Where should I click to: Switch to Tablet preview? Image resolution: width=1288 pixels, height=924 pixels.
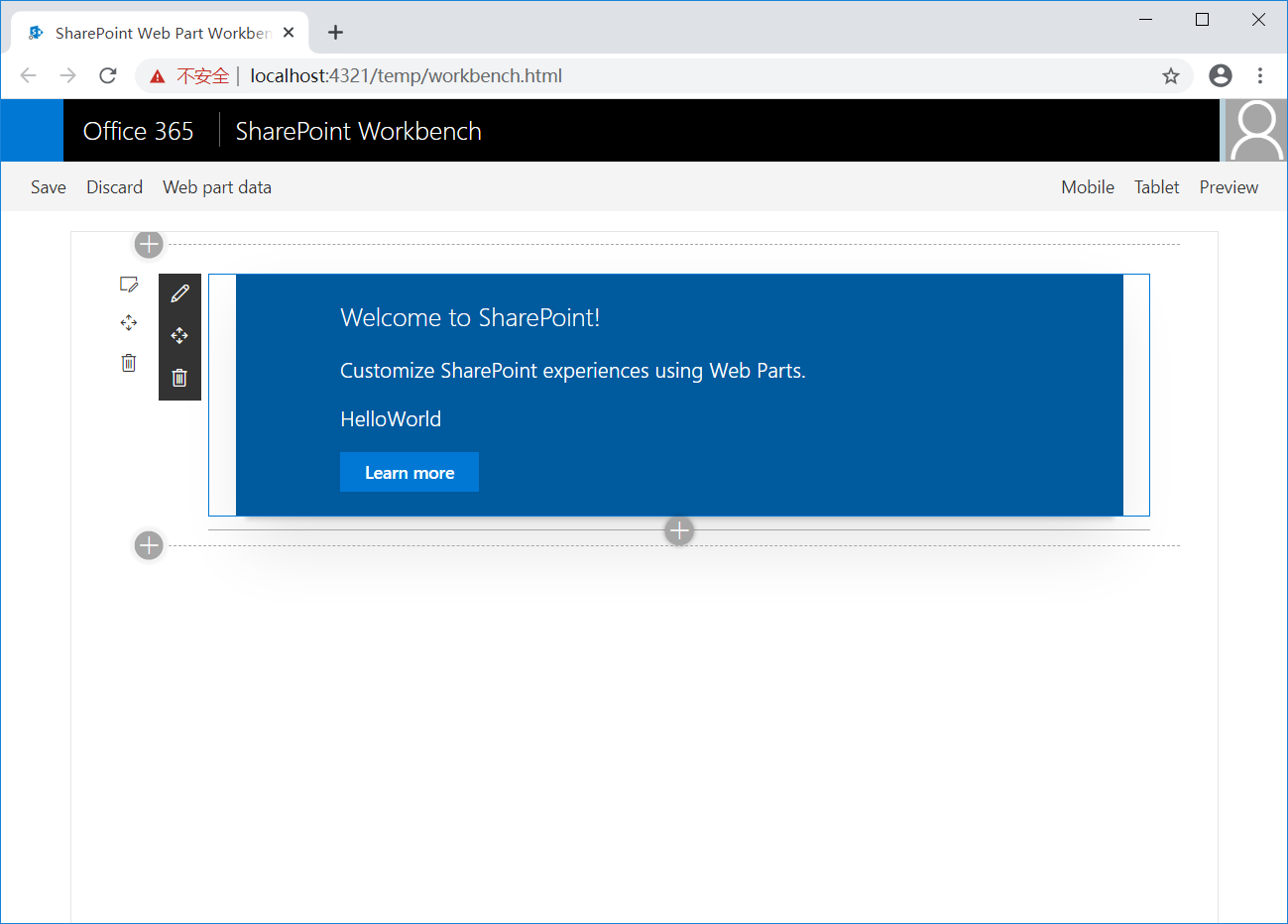[1157, 187]
